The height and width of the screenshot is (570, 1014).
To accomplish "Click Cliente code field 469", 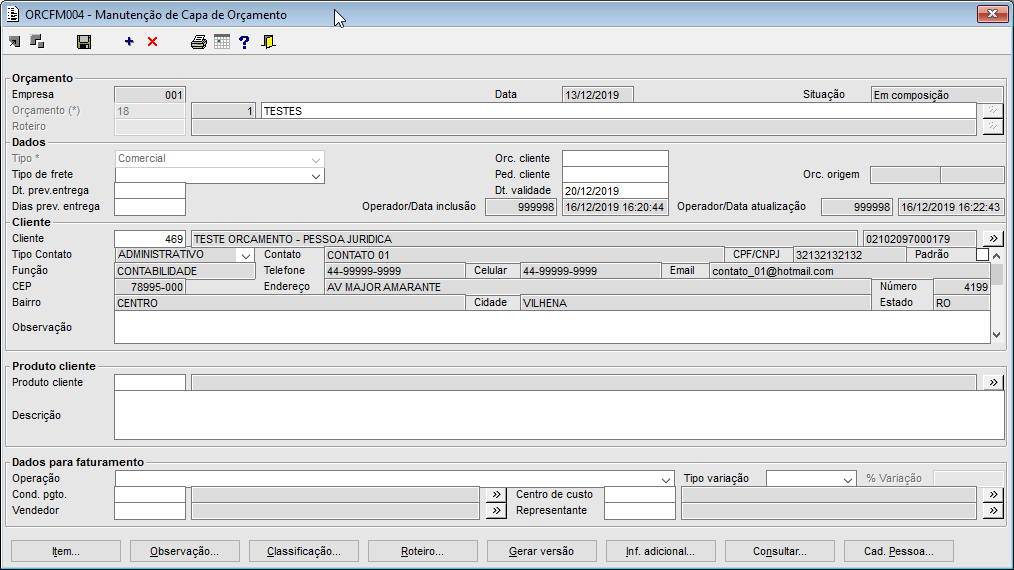I will (150, 239).
